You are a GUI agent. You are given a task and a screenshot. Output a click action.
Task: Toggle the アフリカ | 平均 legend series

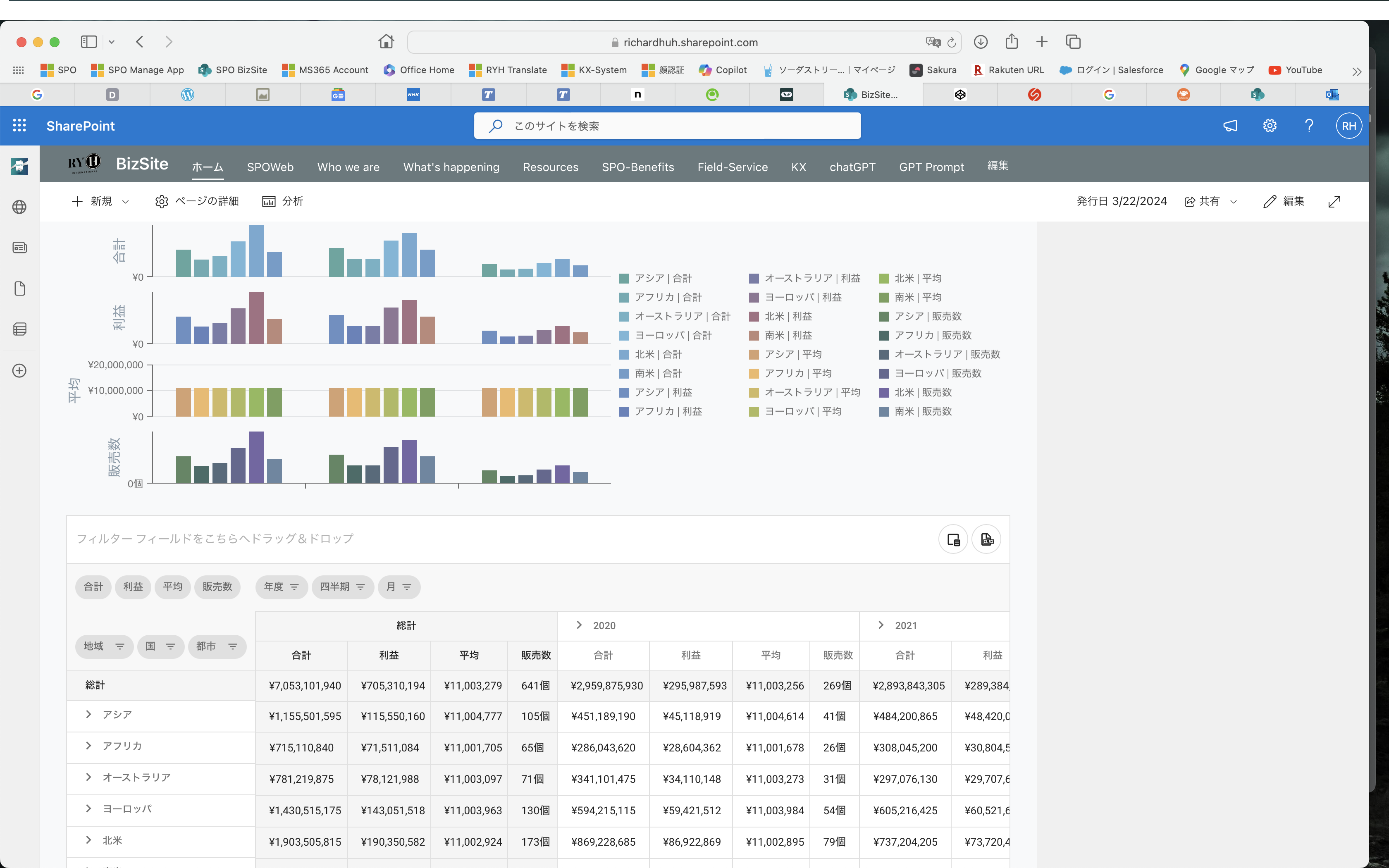(x=790, y=373)
